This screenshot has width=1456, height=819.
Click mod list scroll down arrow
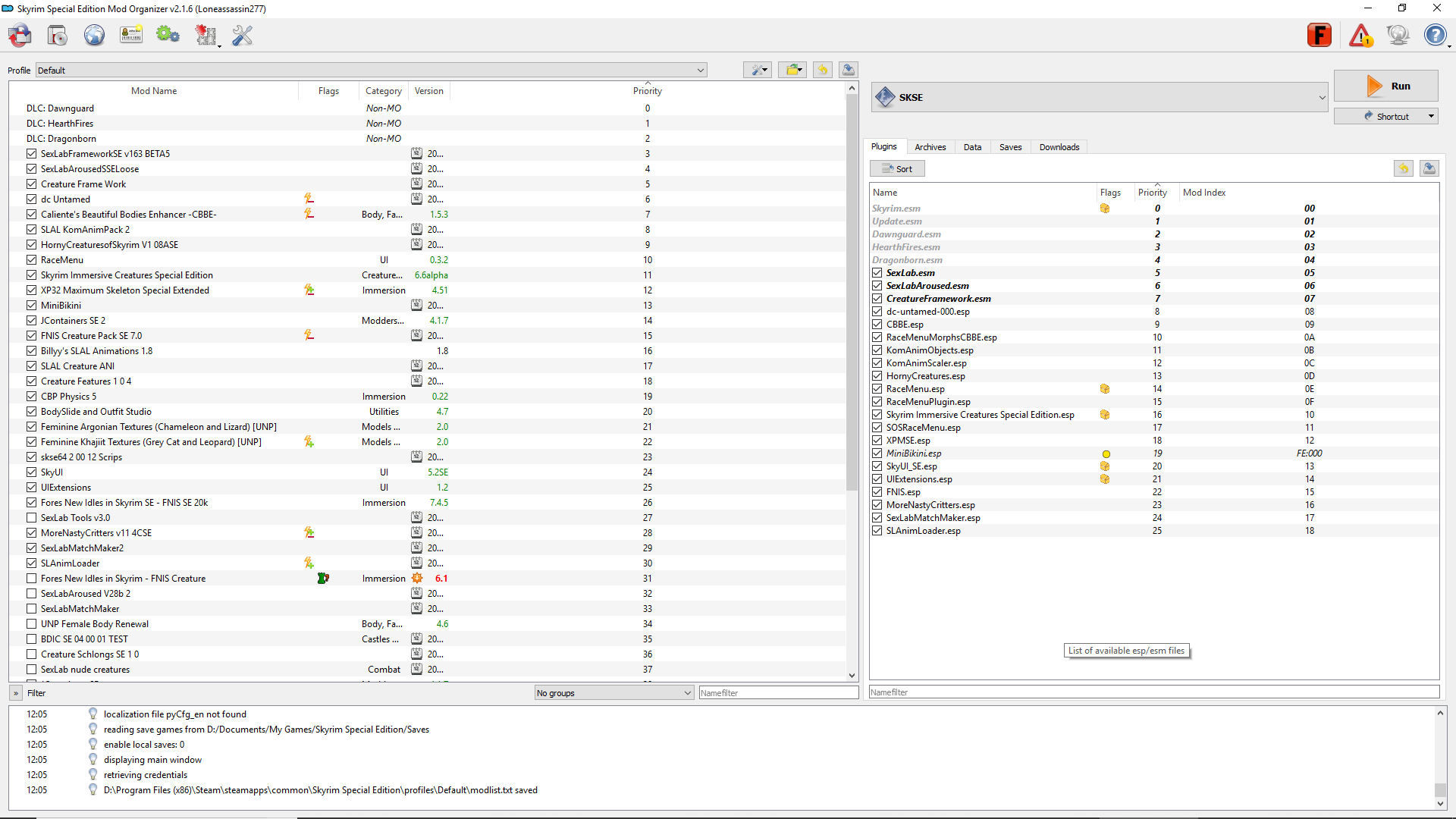coord(852,675)
